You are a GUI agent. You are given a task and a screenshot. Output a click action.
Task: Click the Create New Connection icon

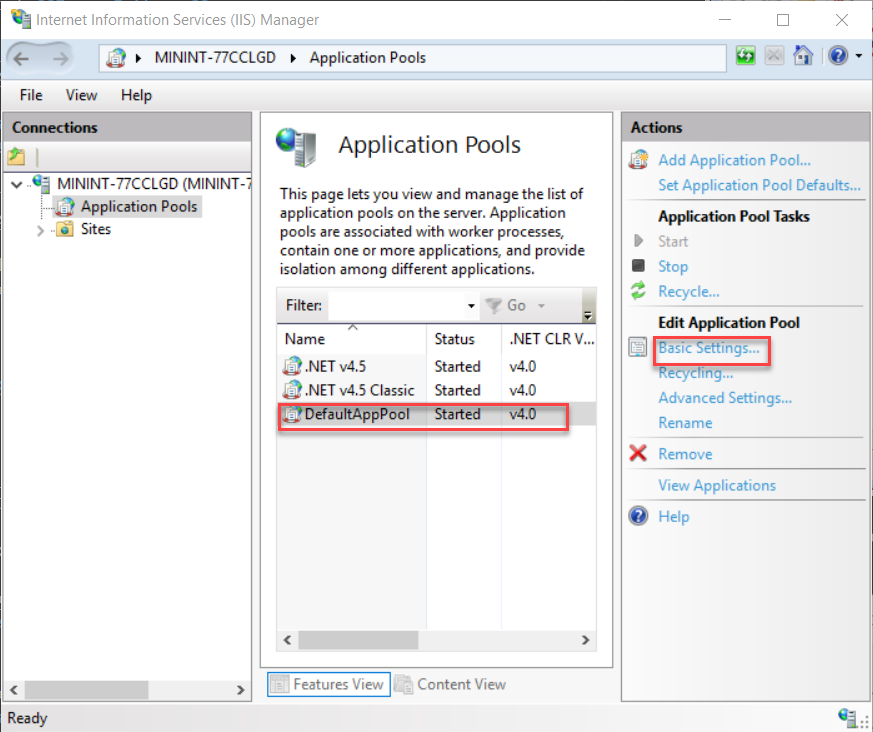tap(17, 157)
